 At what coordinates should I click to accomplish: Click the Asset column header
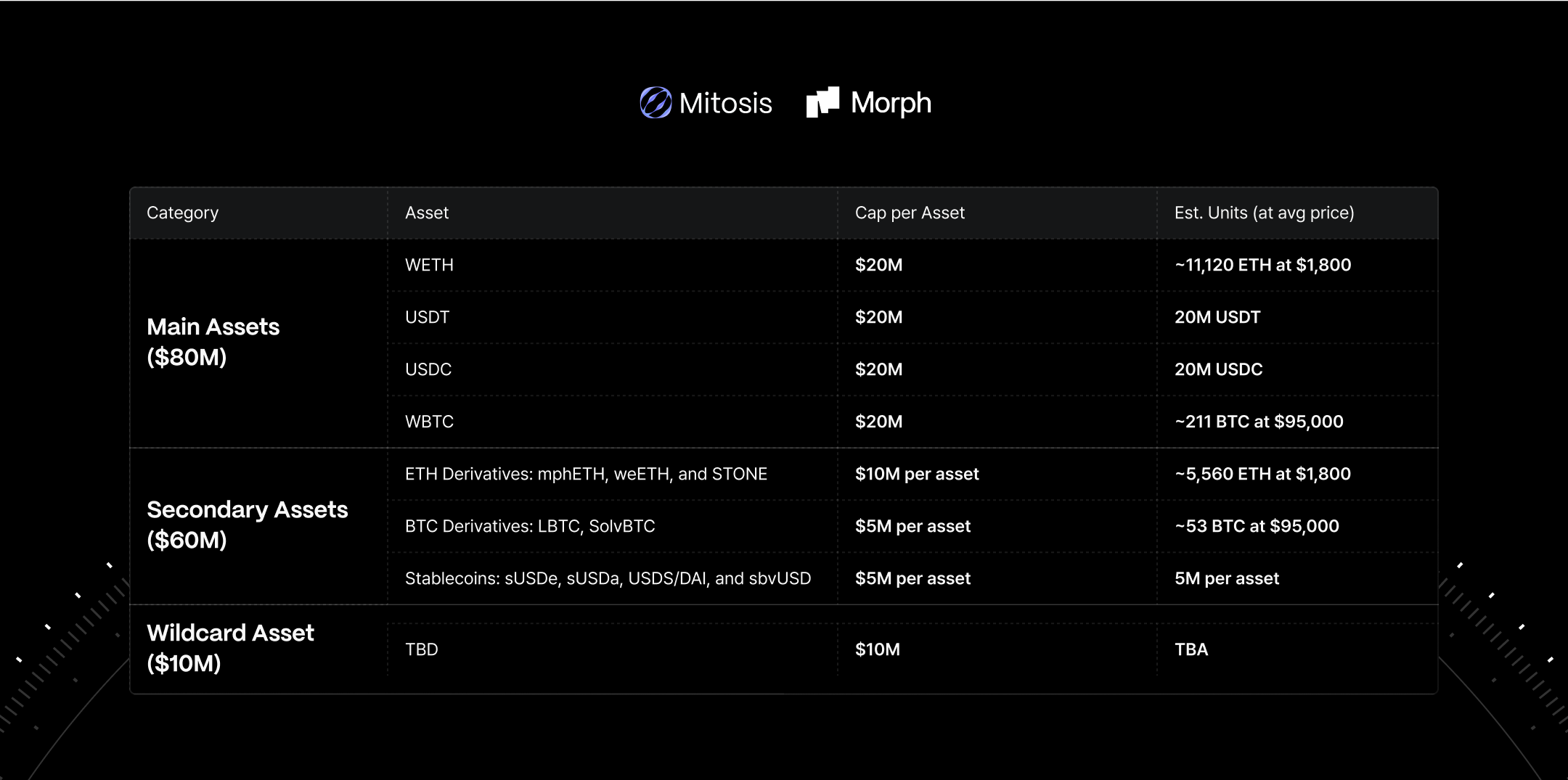(427, 213)
